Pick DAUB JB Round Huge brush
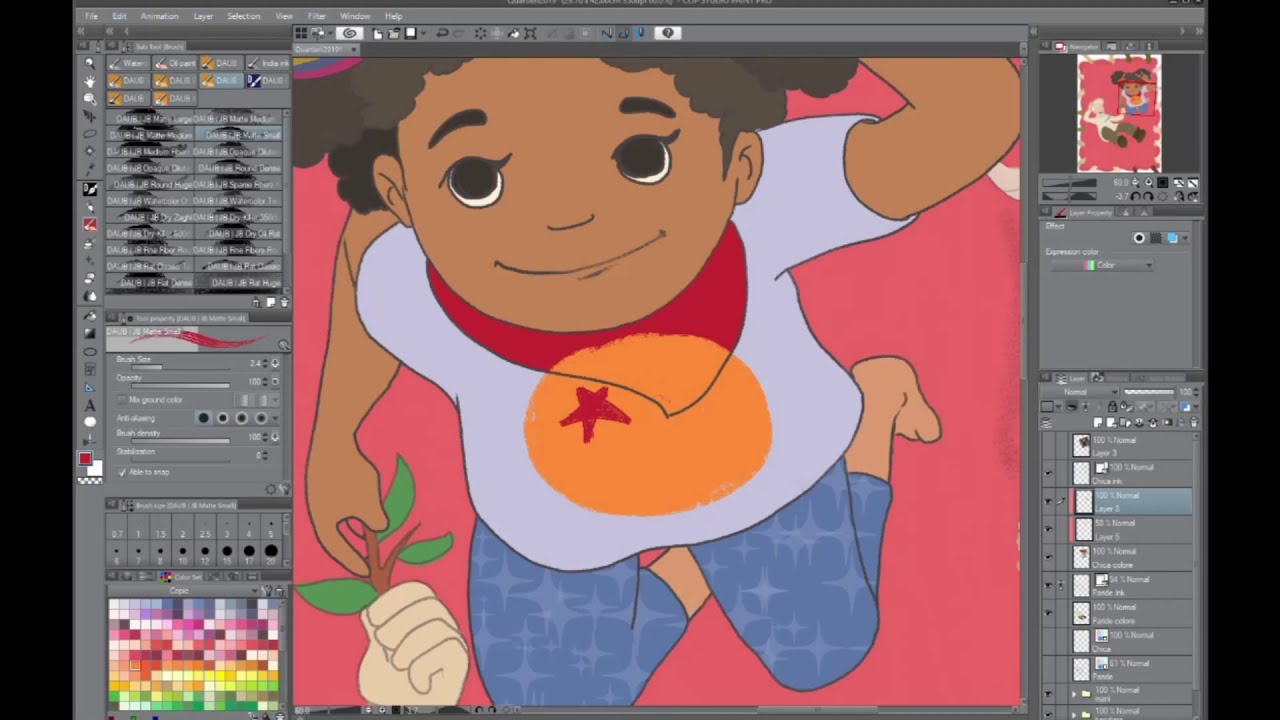The height and width of the screenshot is (720, 1280). (151, 184)
